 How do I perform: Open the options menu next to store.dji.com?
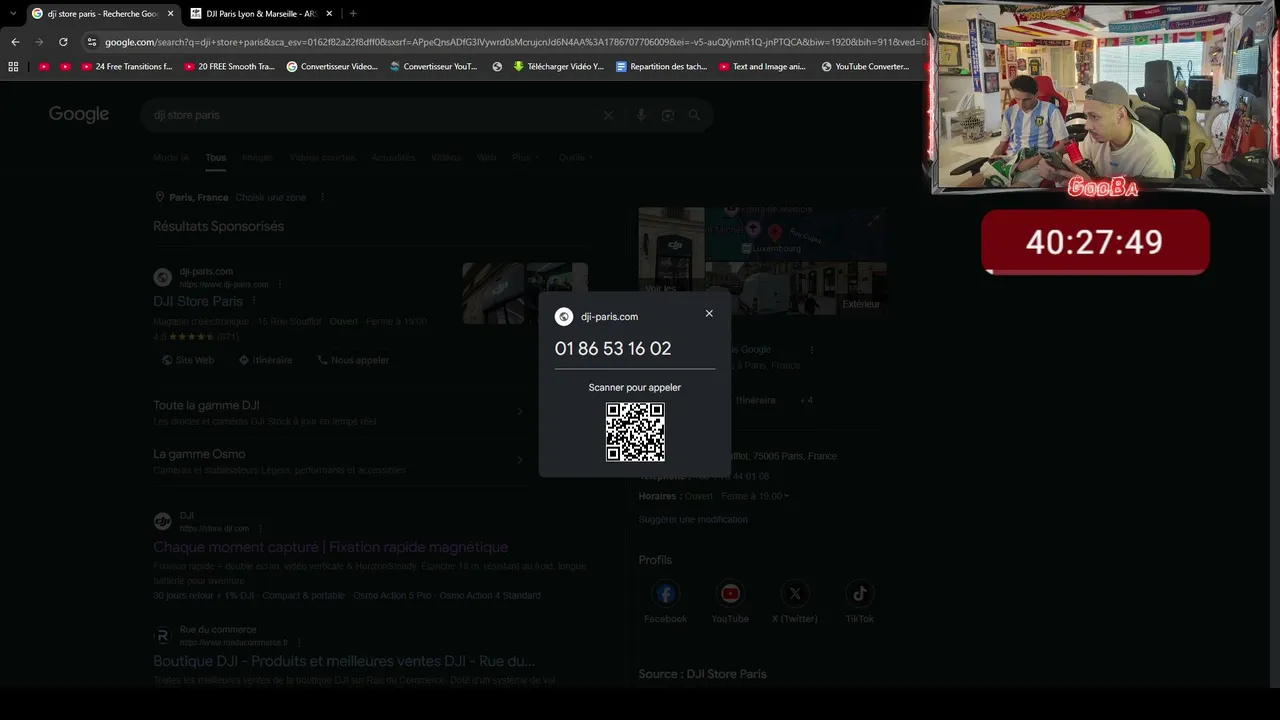pos(260,528)
